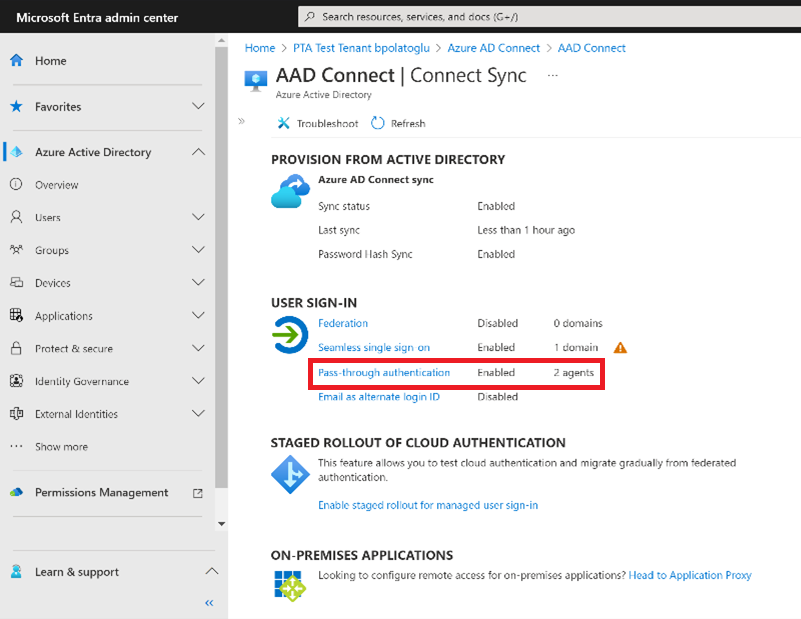Open the ellipsis menu beside Connect Sync
The image size is (801, 619).
[553, 76]
